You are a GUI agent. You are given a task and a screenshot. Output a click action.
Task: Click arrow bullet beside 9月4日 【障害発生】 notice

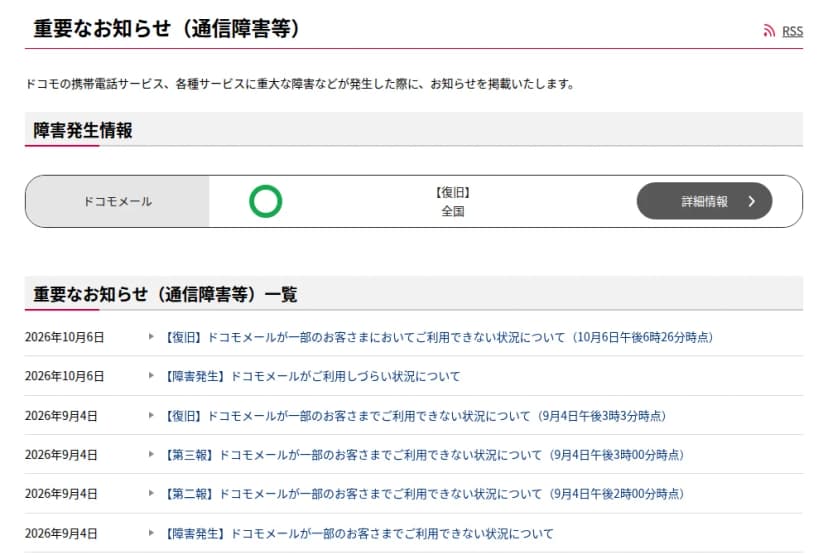pyautogui.click(x=151, y=533)
